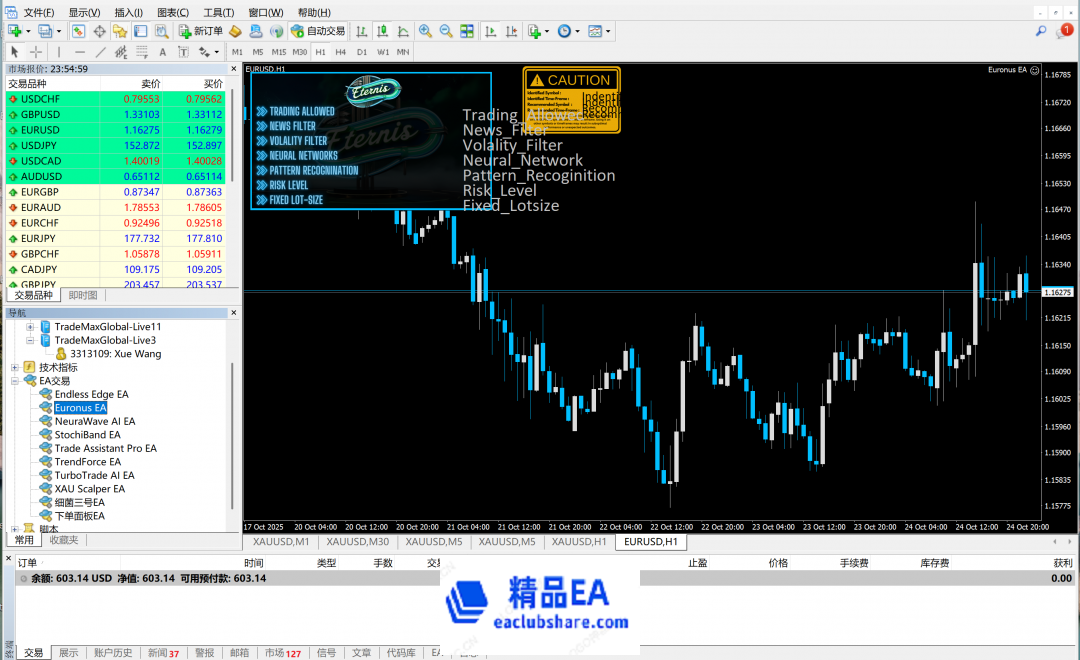Toggle the AutoTrading (自动交易) button

click(318, 31)
